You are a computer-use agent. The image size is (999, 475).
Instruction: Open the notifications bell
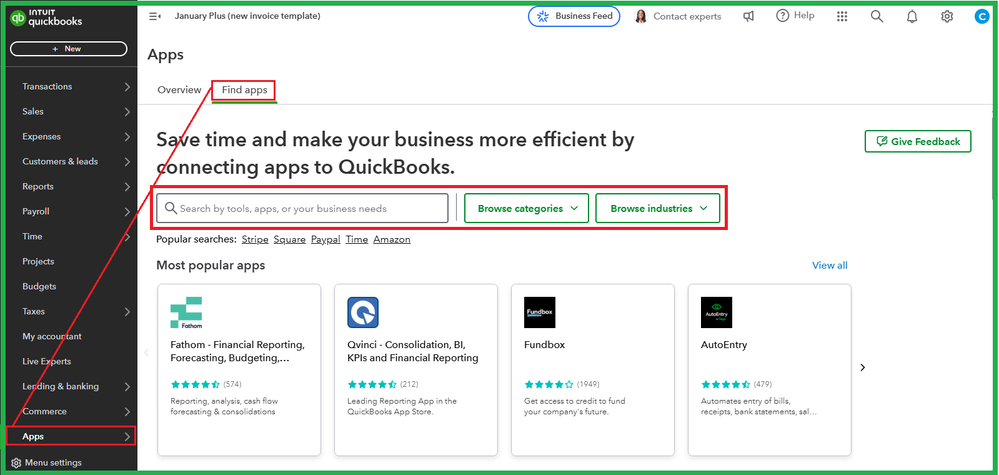912,17
